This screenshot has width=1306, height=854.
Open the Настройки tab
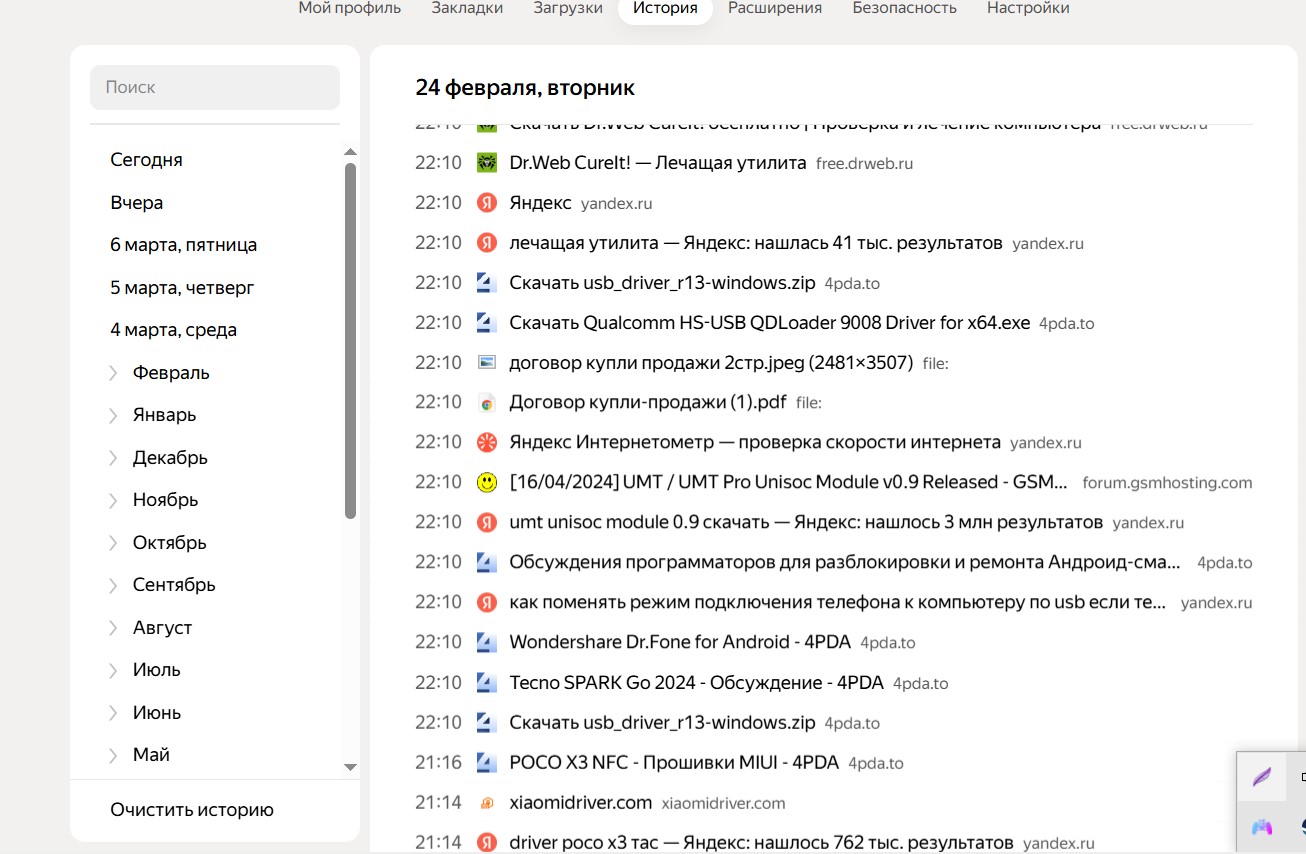(1027, 7)
